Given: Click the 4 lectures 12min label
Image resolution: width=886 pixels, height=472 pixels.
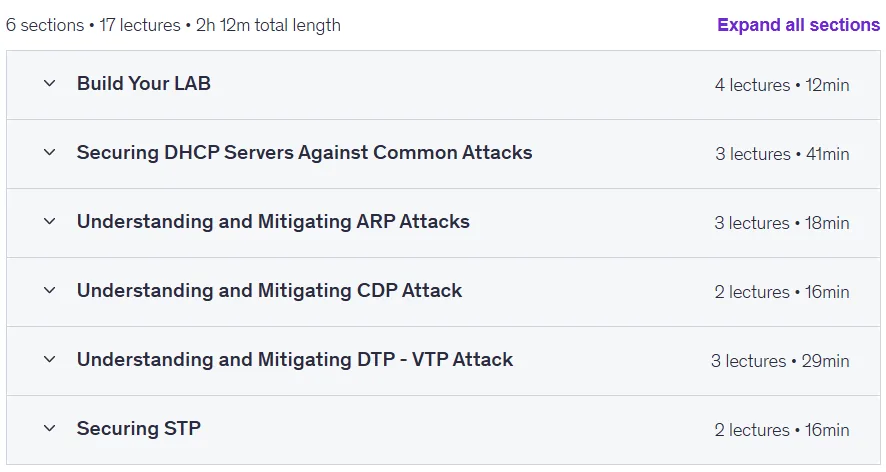Looking at the screenshot, I should (x=781, y=85).
